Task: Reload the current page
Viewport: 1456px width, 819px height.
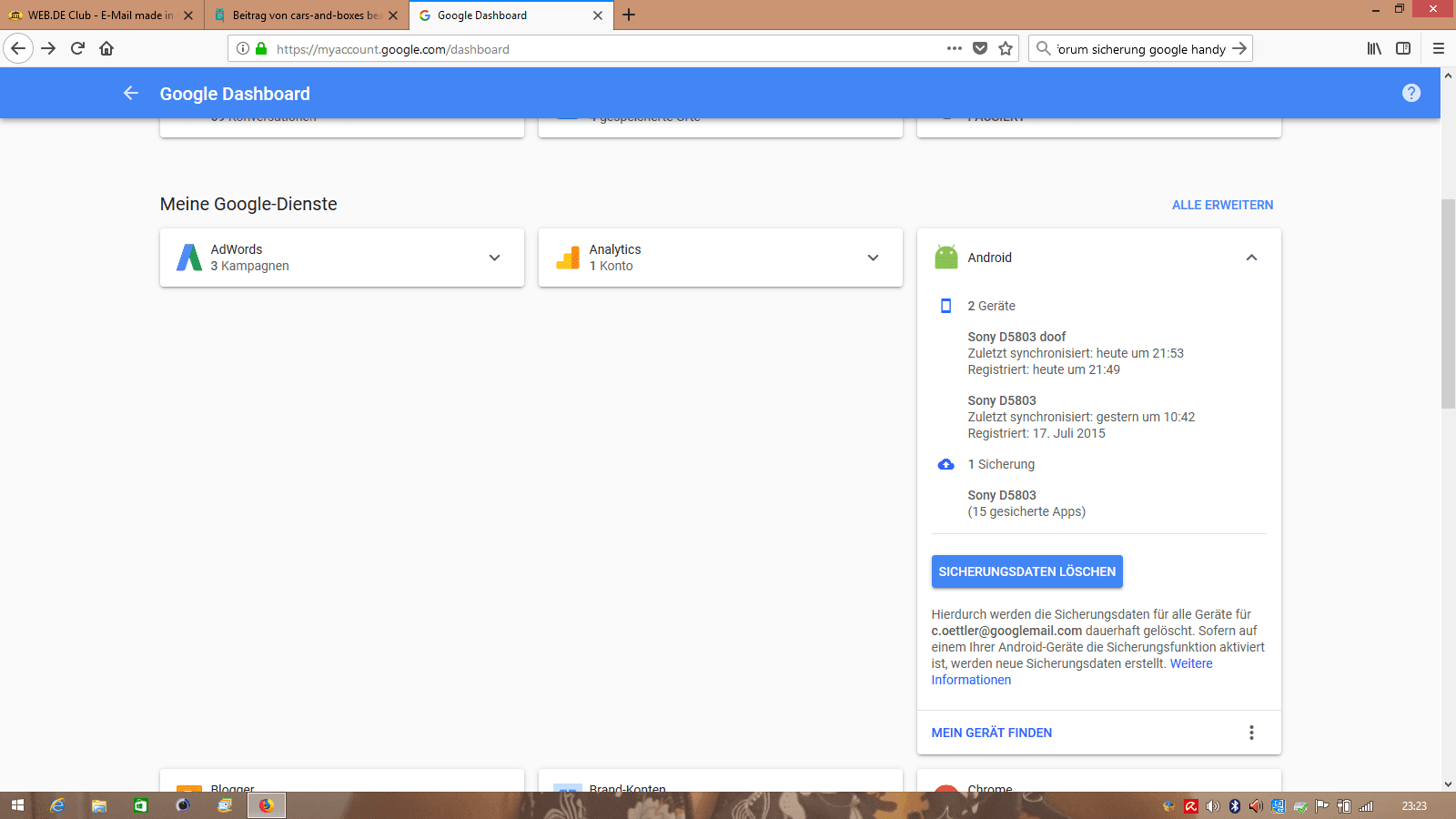Action: (77, 48)
